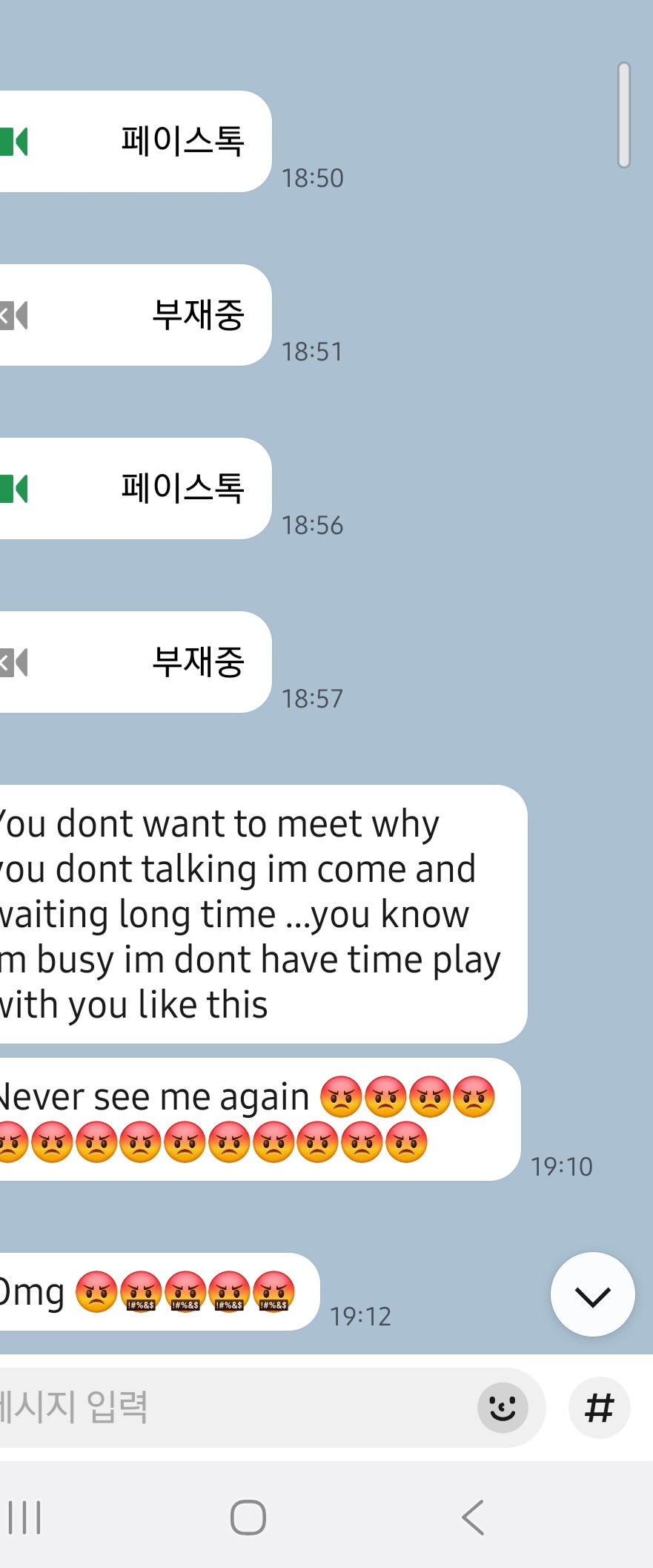Open recent apps navigation button
Image resolution: width=653 pixels, height=1568 pixels.
click(24, 1517)
